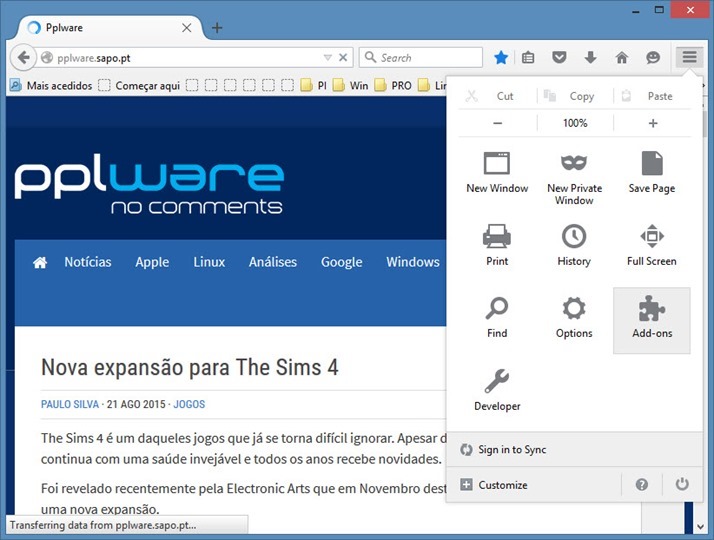Click Windows in site navigation
Viewport: 714px width, 540px height.
tap(413, 262)
